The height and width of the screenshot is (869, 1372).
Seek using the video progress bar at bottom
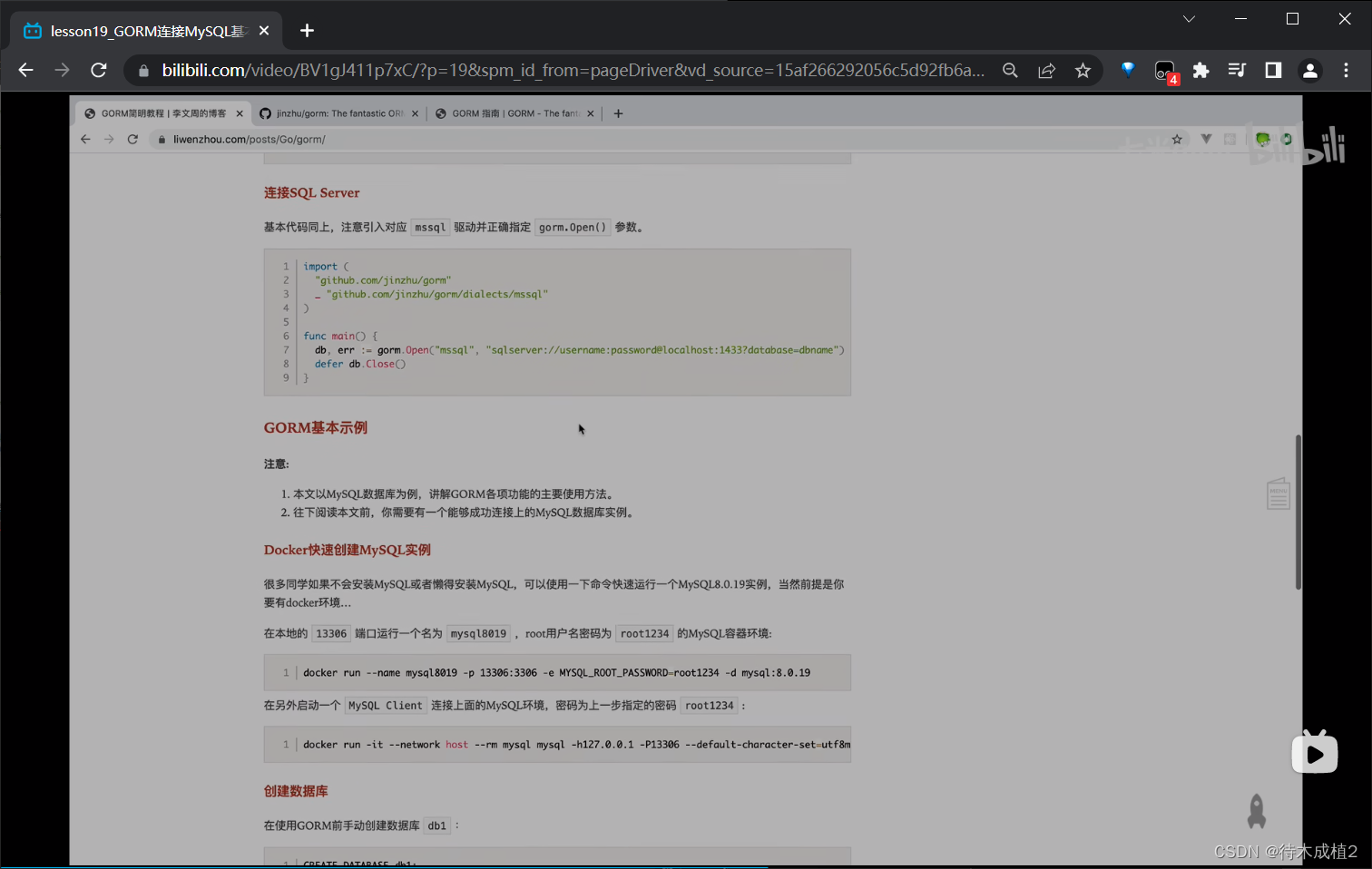click(686, 866)
